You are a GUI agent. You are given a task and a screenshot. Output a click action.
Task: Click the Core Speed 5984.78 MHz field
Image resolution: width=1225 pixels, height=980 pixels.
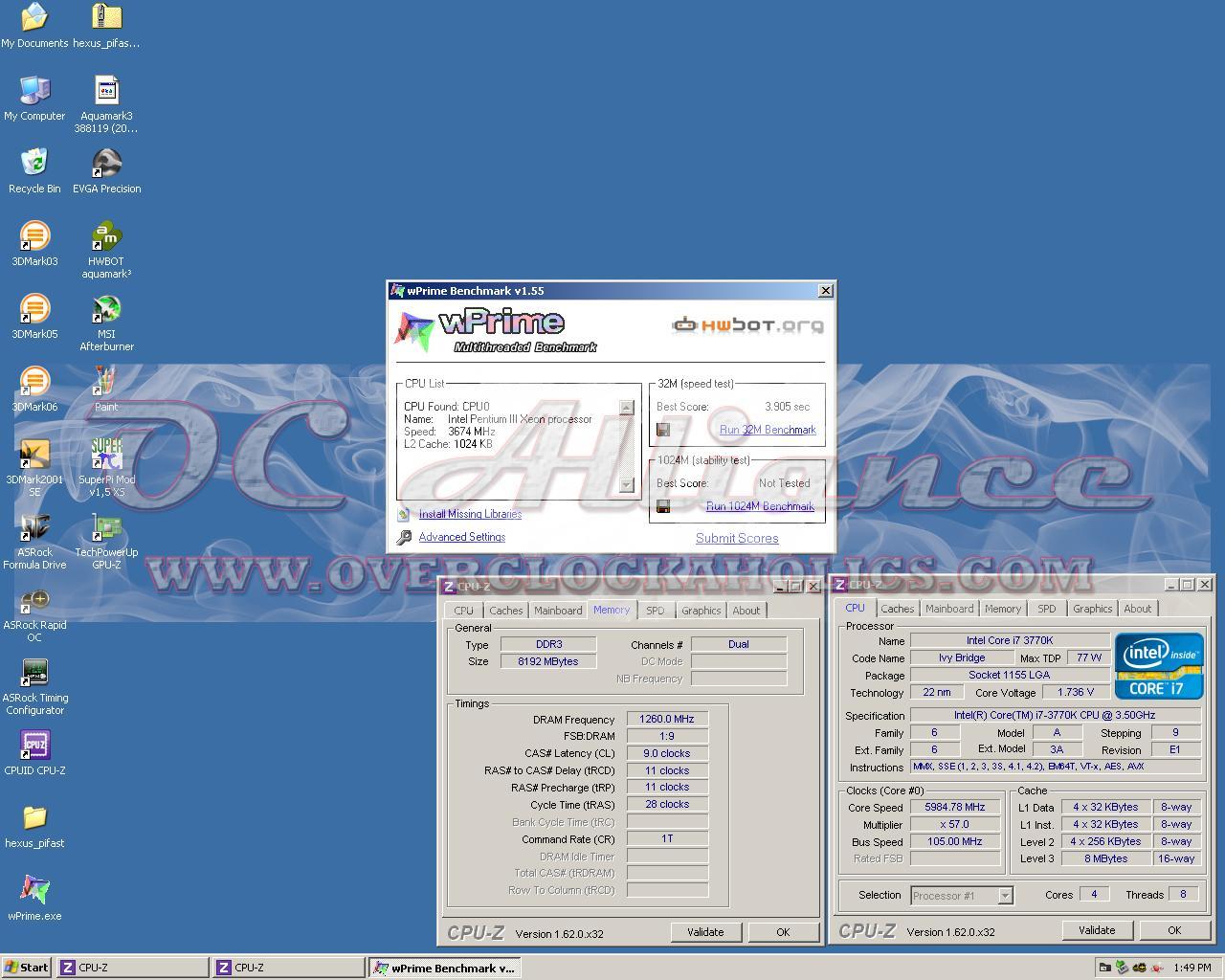(955, 807)
